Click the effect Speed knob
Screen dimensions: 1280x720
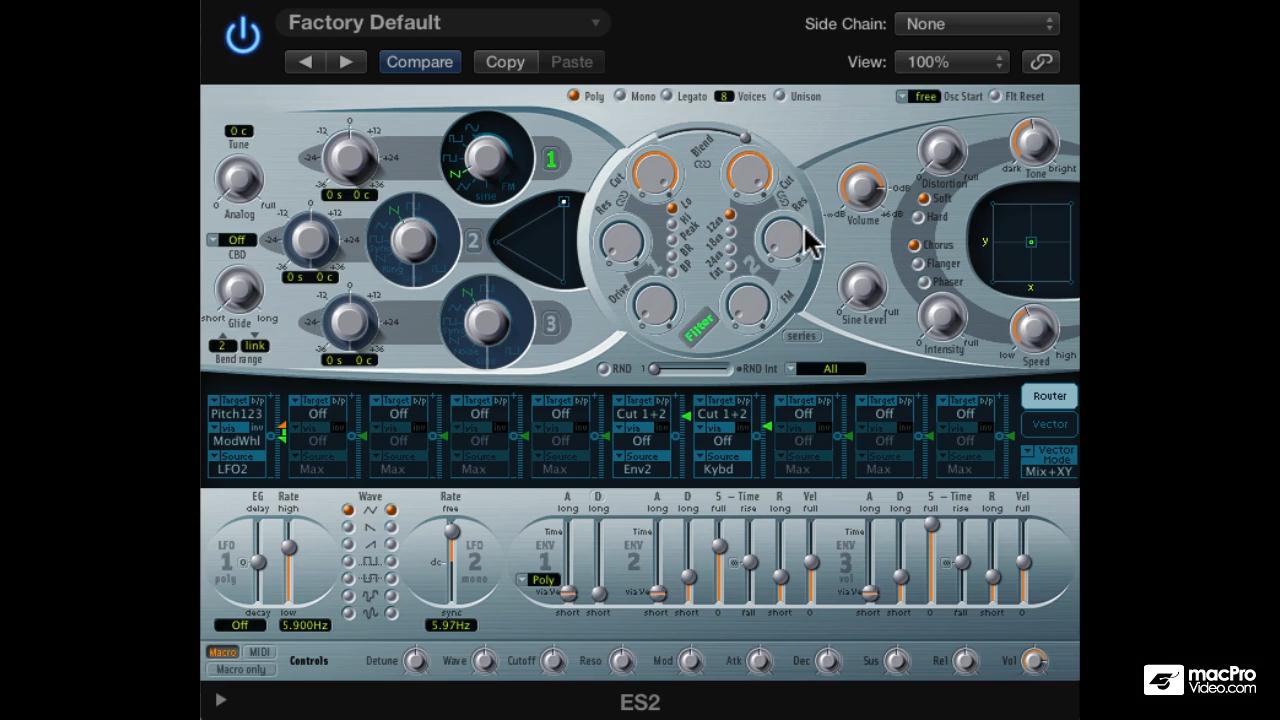[x=1035, y=327]
